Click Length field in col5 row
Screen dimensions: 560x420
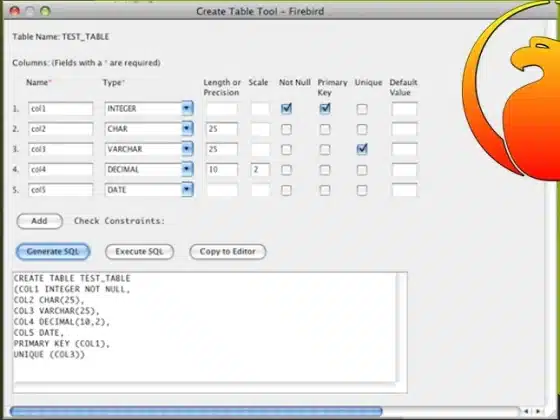222,190
